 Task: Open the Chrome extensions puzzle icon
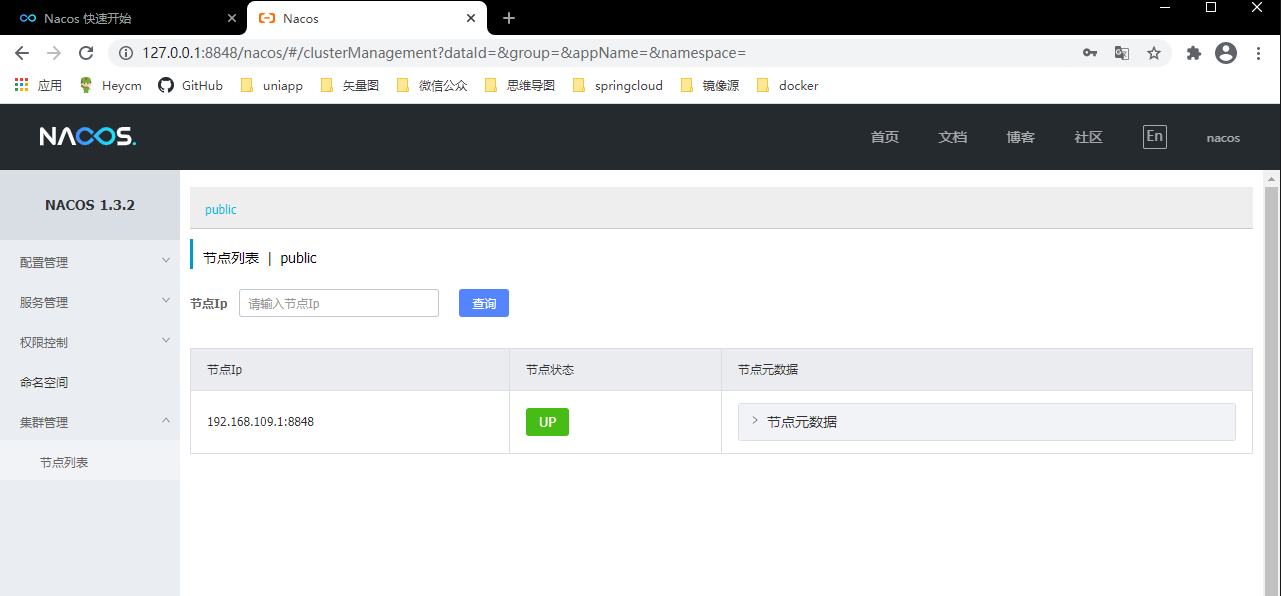pyautogui.click(x=1193, y=53)
